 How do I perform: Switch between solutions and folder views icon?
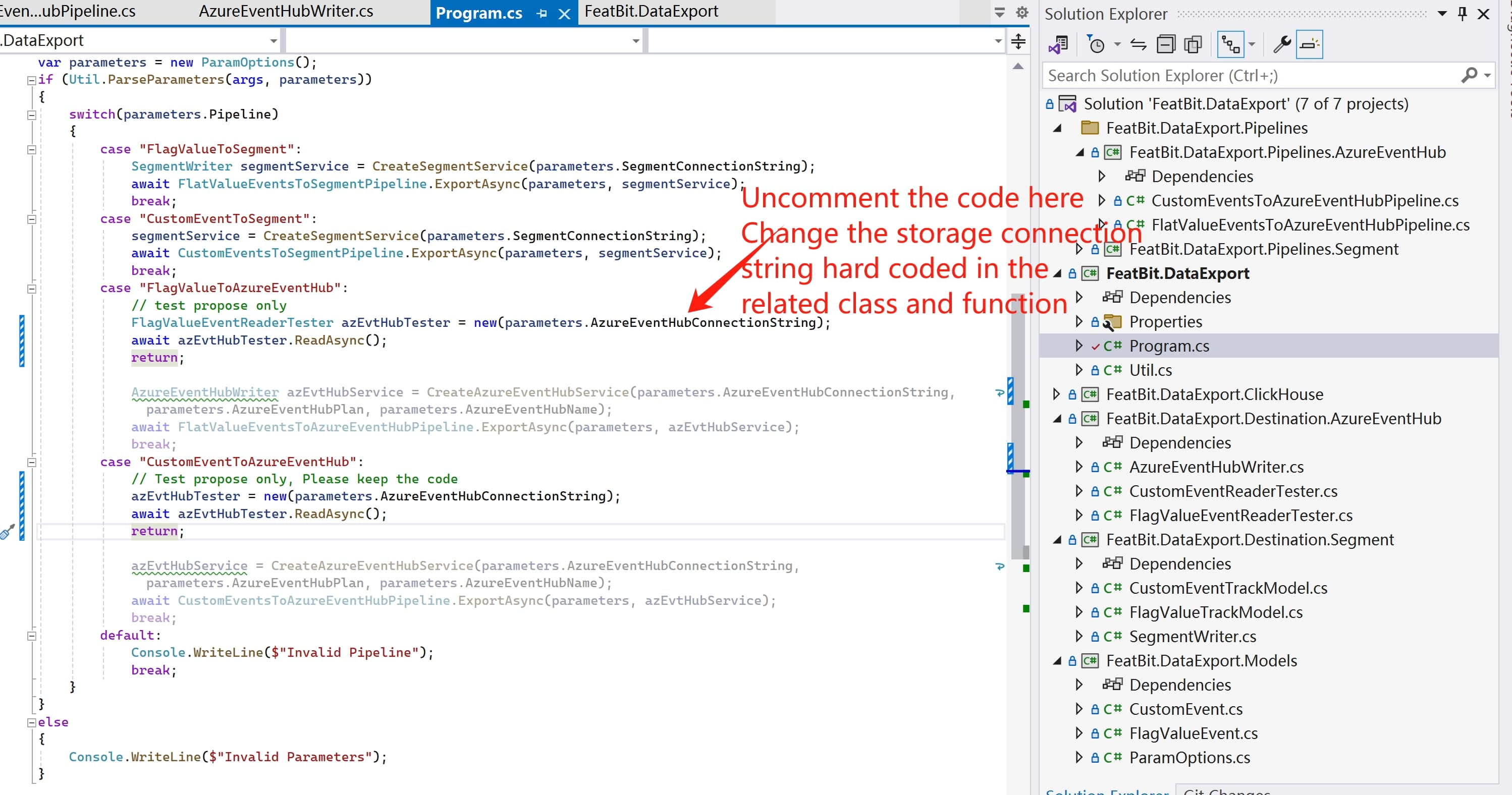pos(1059,44)
